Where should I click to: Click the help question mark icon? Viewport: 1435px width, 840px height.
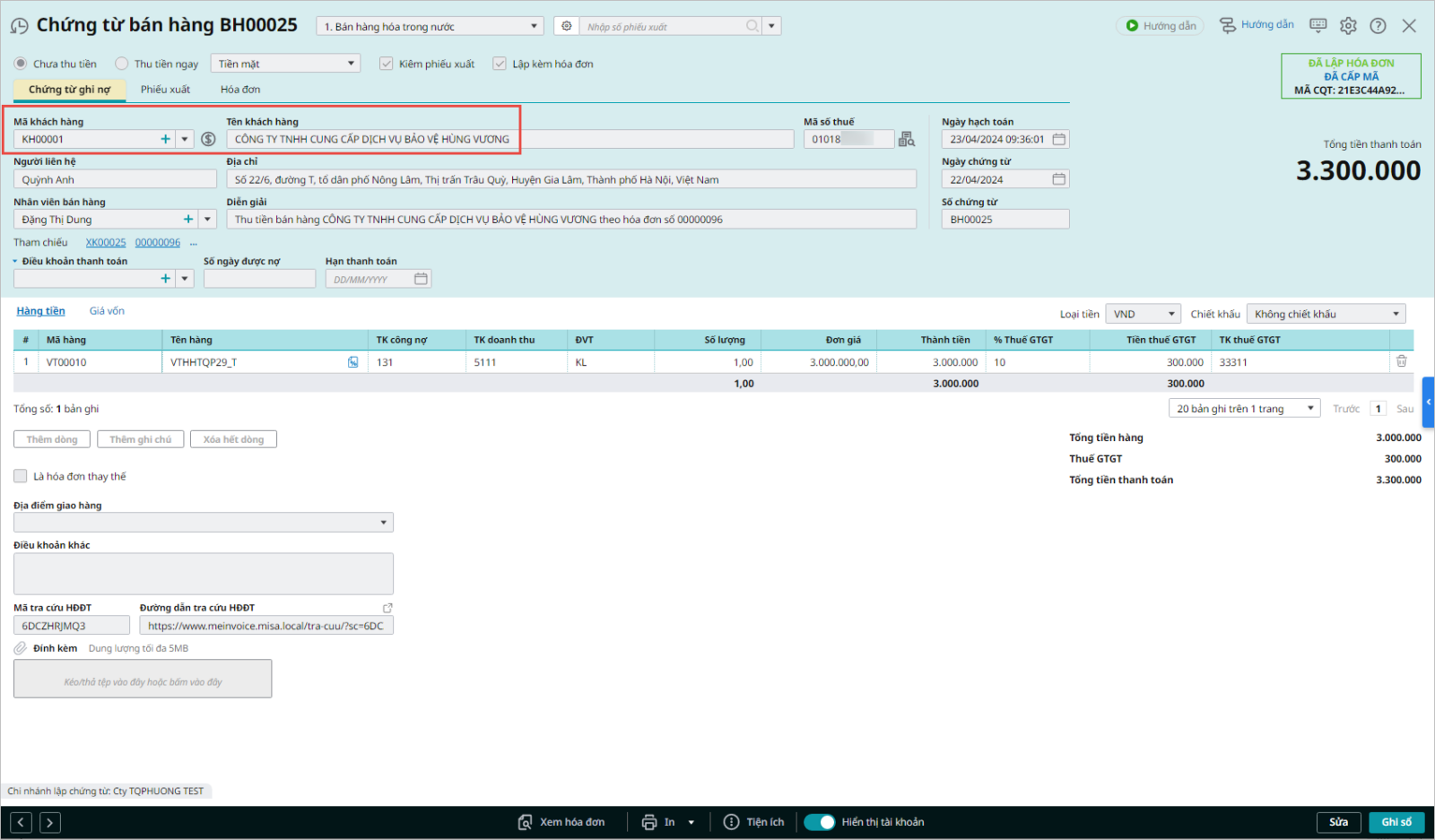(1378, 26)
